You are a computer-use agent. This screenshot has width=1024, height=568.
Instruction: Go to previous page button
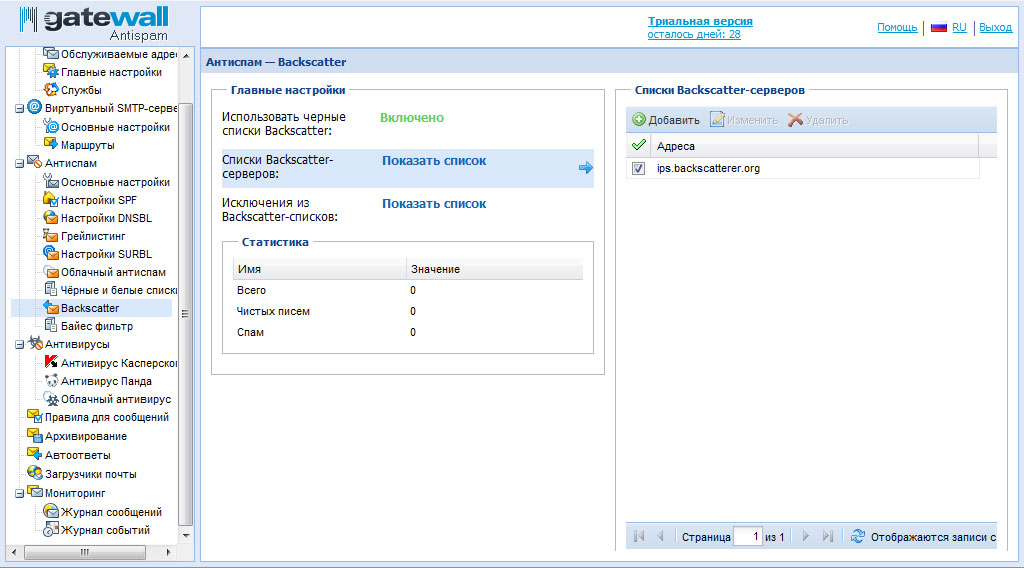660,536
